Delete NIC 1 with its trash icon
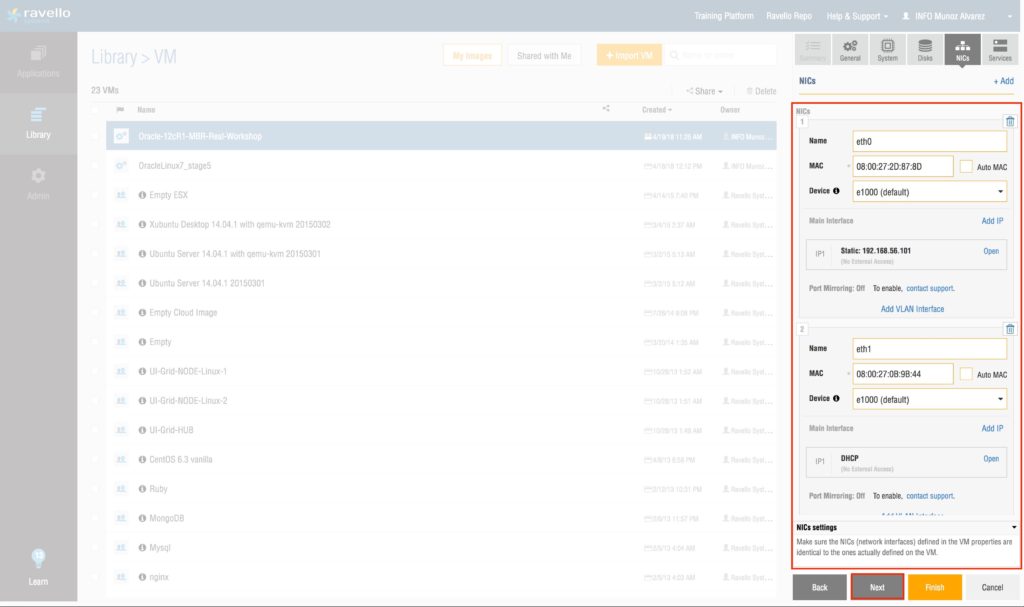This screenshot has height=607, width=1024. click(x=1009, y=121)
